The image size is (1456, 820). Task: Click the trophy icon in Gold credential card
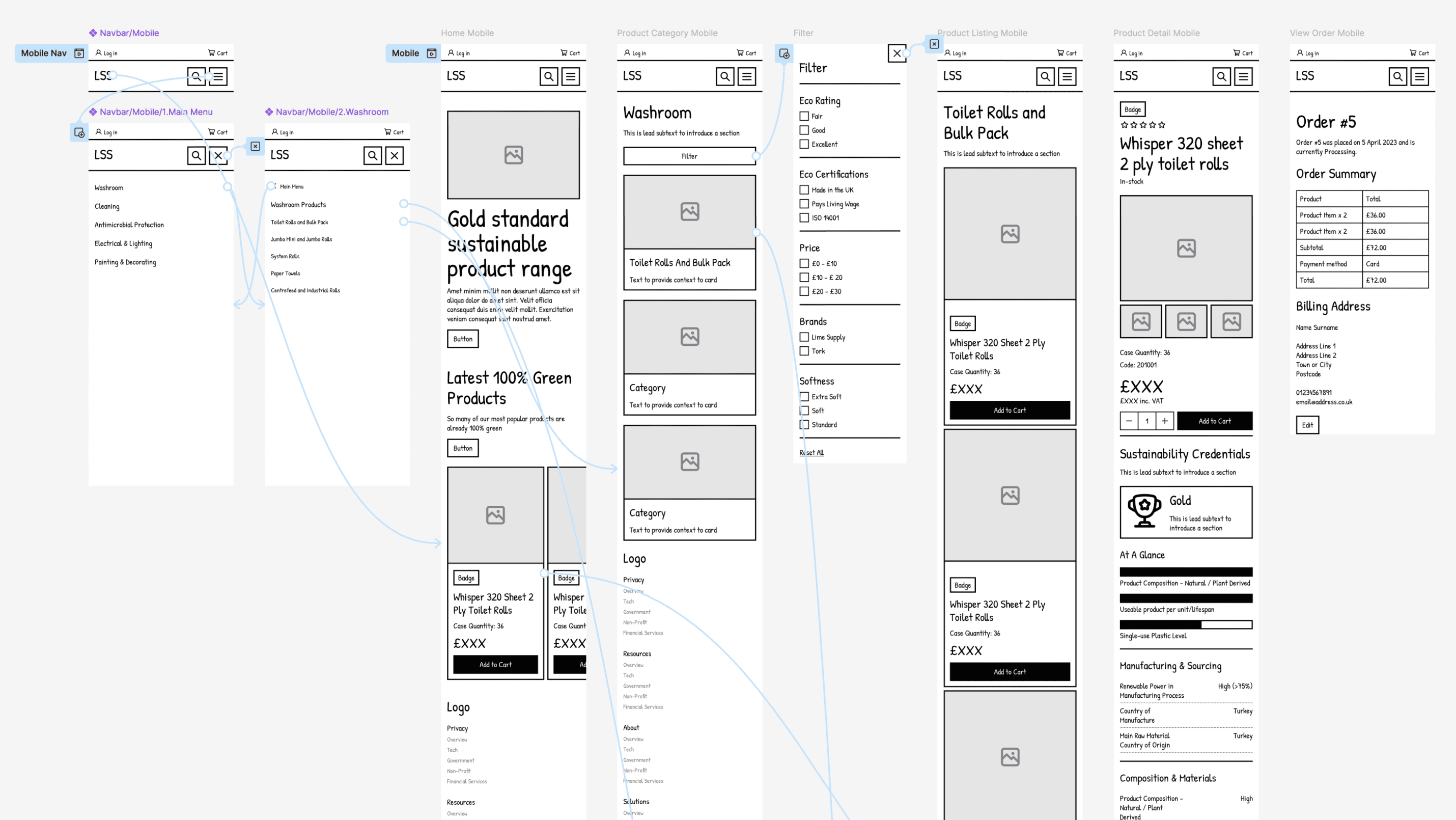pyautogui.click(x=1144, y=511)
